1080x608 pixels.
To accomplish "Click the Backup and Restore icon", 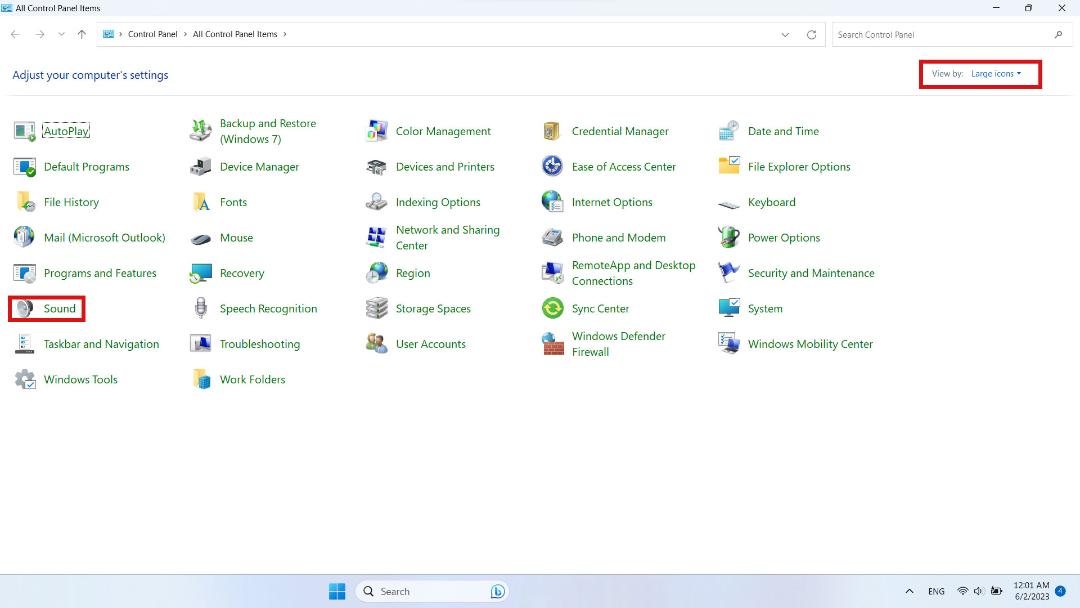I will (x=200, y=131).
